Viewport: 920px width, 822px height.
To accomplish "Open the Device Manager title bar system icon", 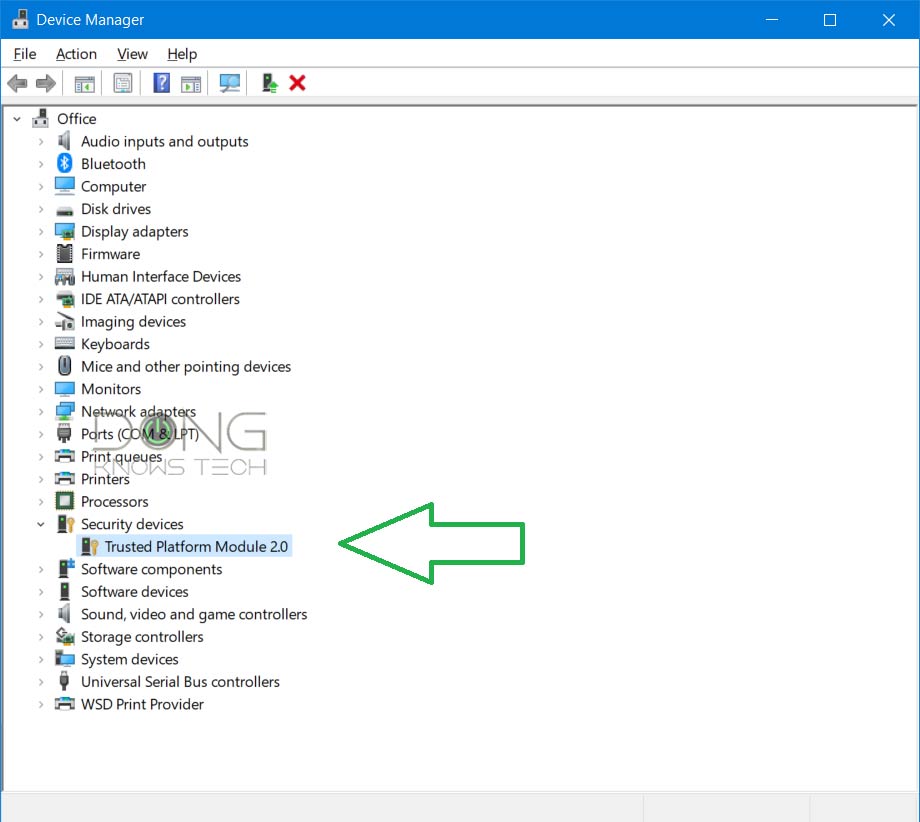I will click(20, 19).
